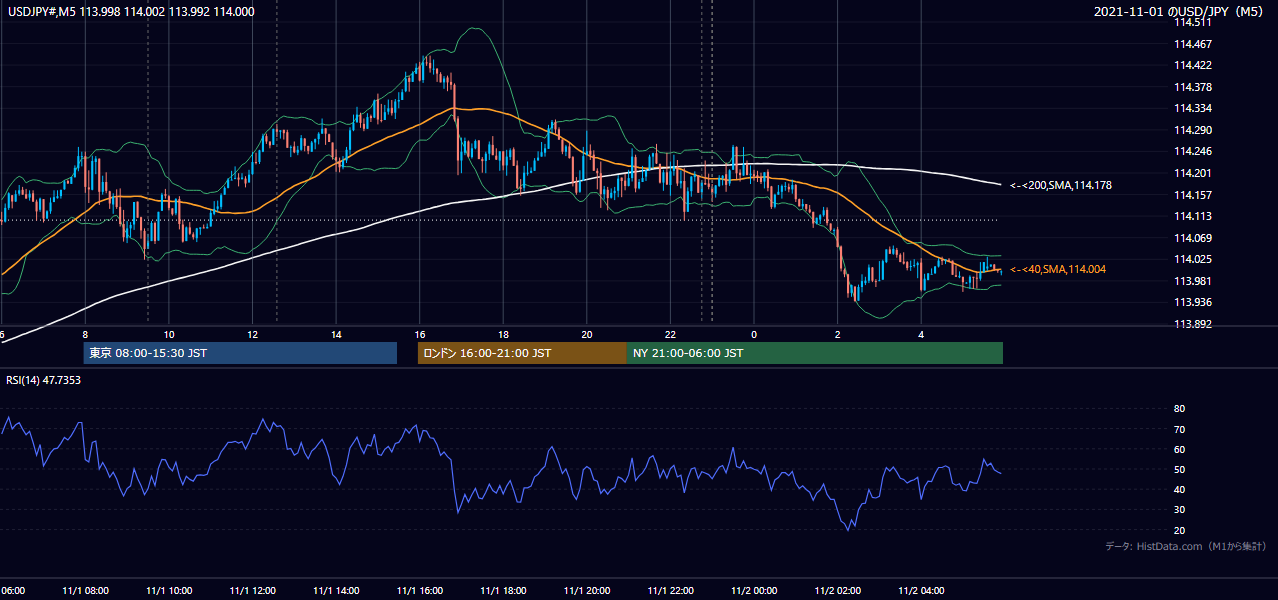The image size is (1278, 600).
Task: Click the 114.467 price axis label
Action: click(x=1193, y=44)
